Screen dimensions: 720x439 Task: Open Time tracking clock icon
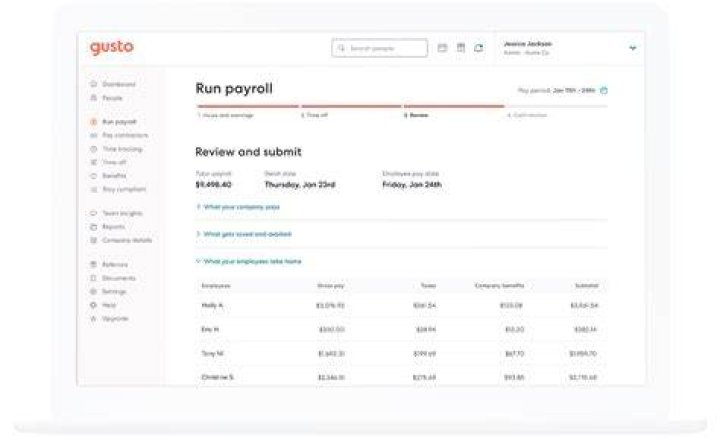click(94, 149)
